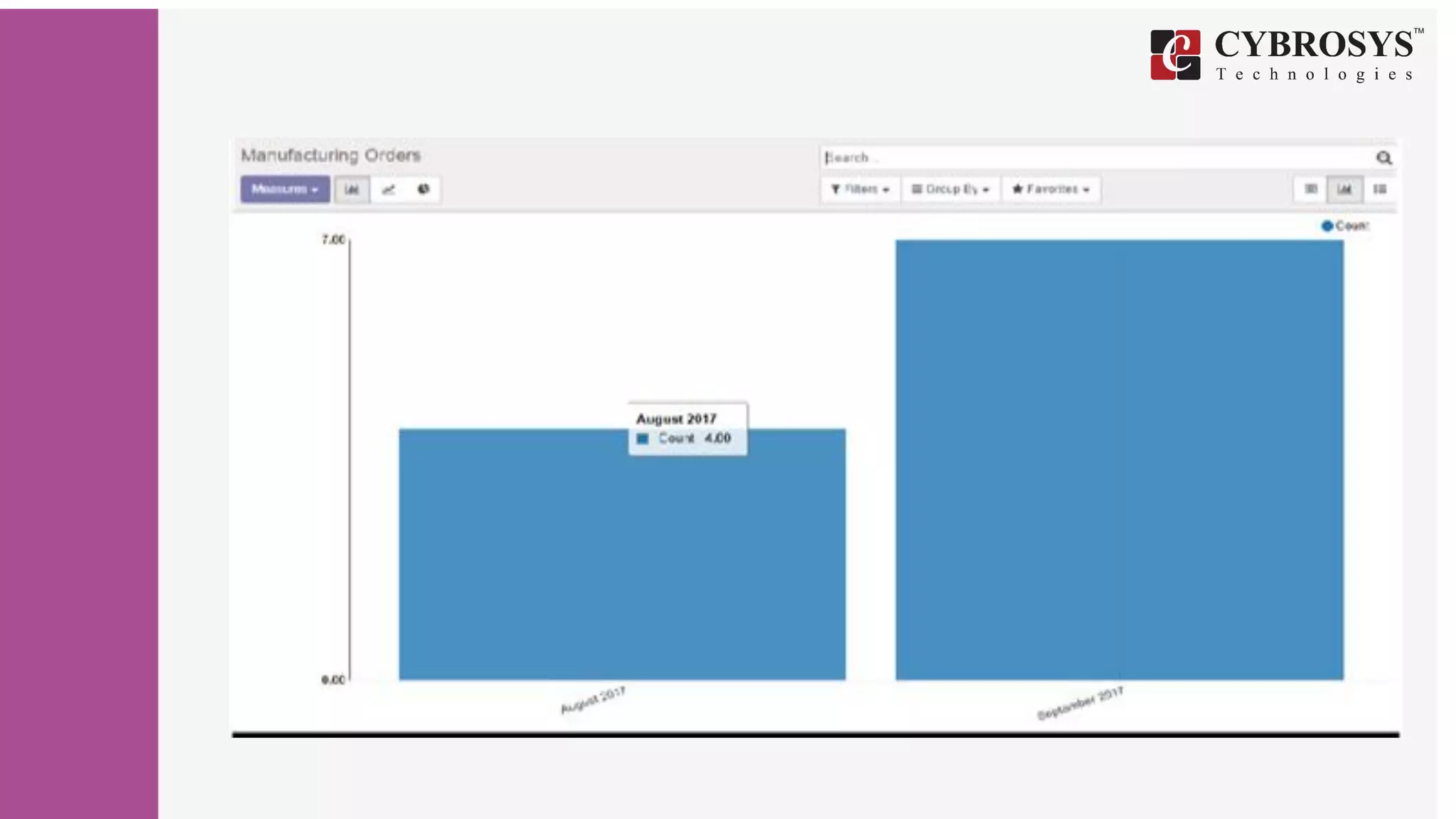
Task: Open the Measures dropdown
Action: click(285, 189)
